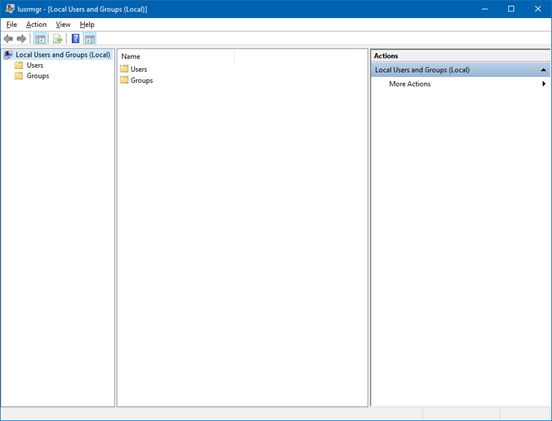
Task: Select Local Users and Groups (Local) root node
Action: tap(63, 55)
